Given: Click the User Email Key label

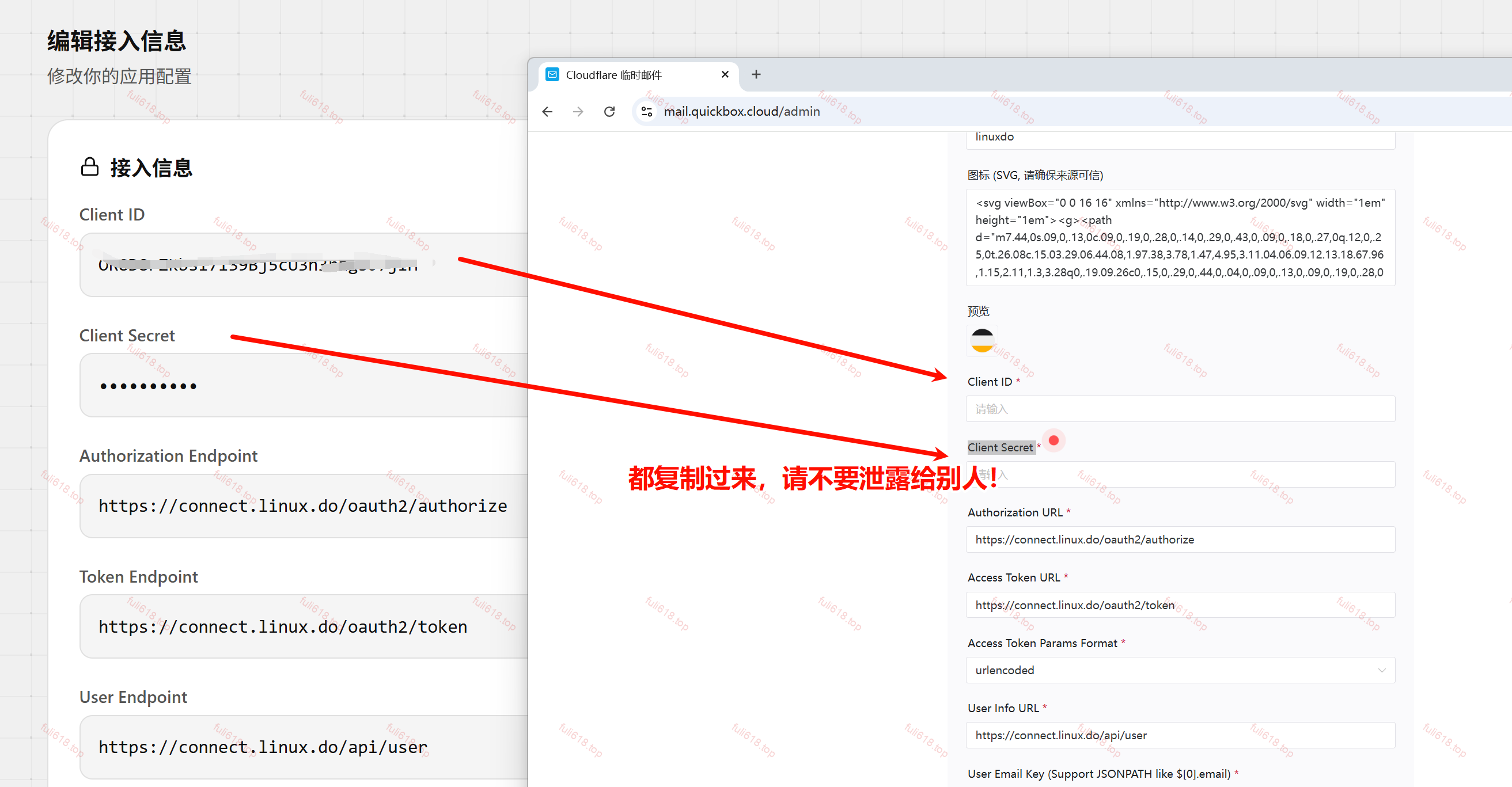Looking at the screenshot, I should click(1099, 774).
